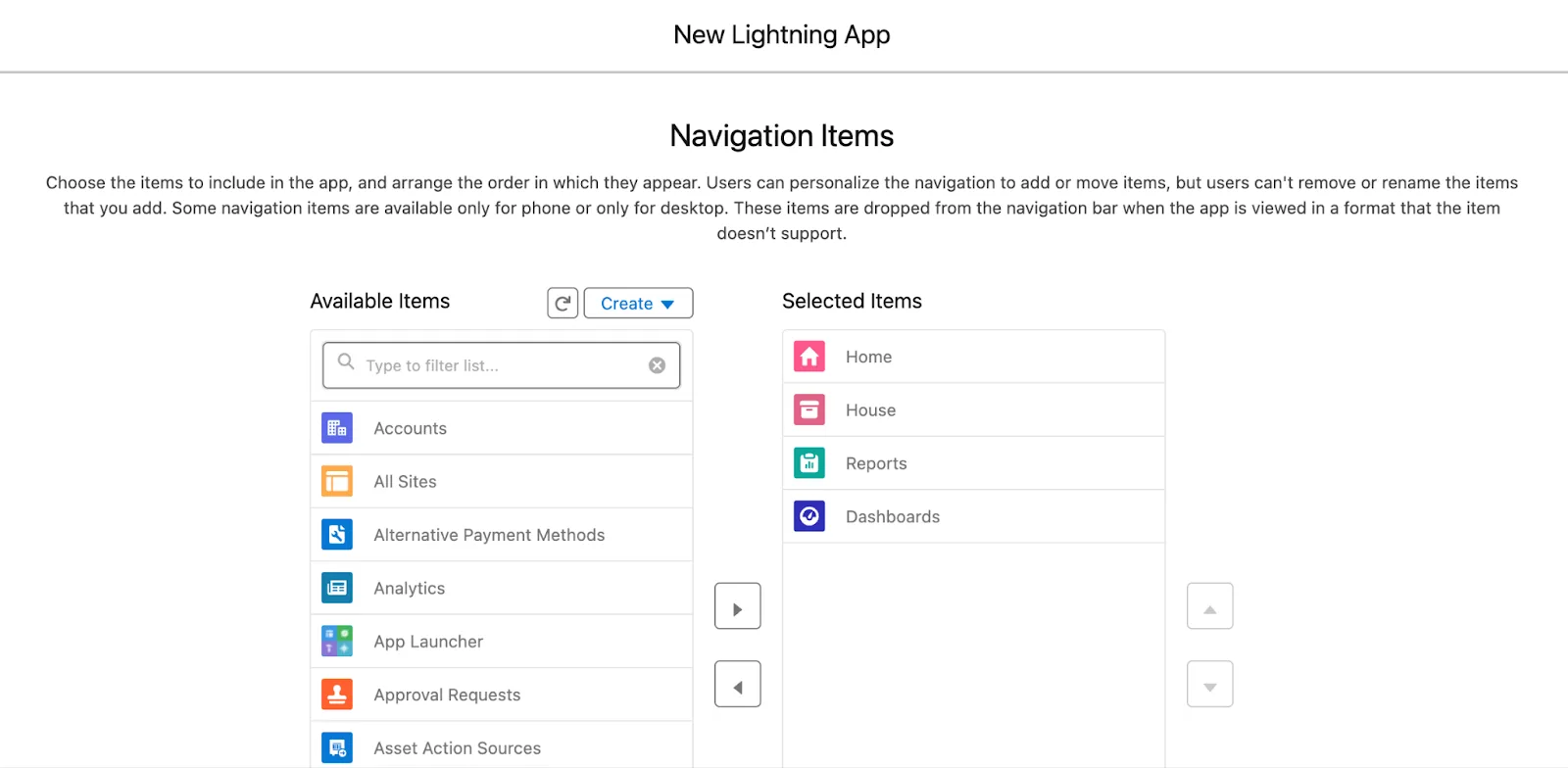Refresh the Available Items list

point(562,303)
